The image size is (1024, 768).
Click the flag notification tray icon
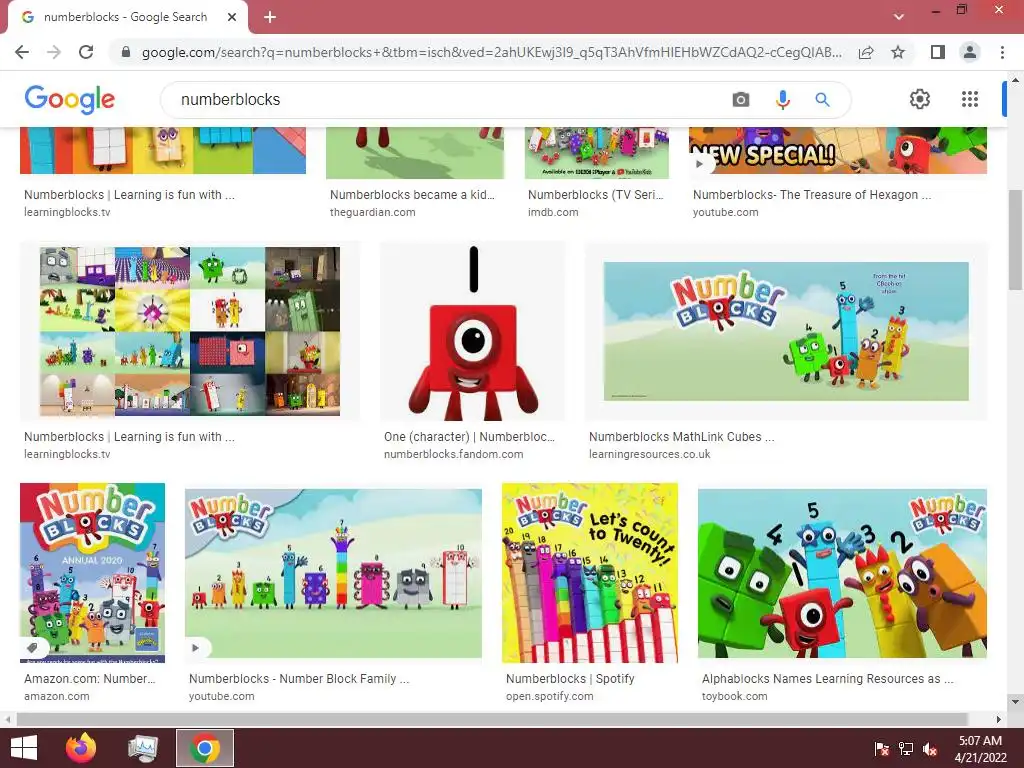(x=882, y=749)
